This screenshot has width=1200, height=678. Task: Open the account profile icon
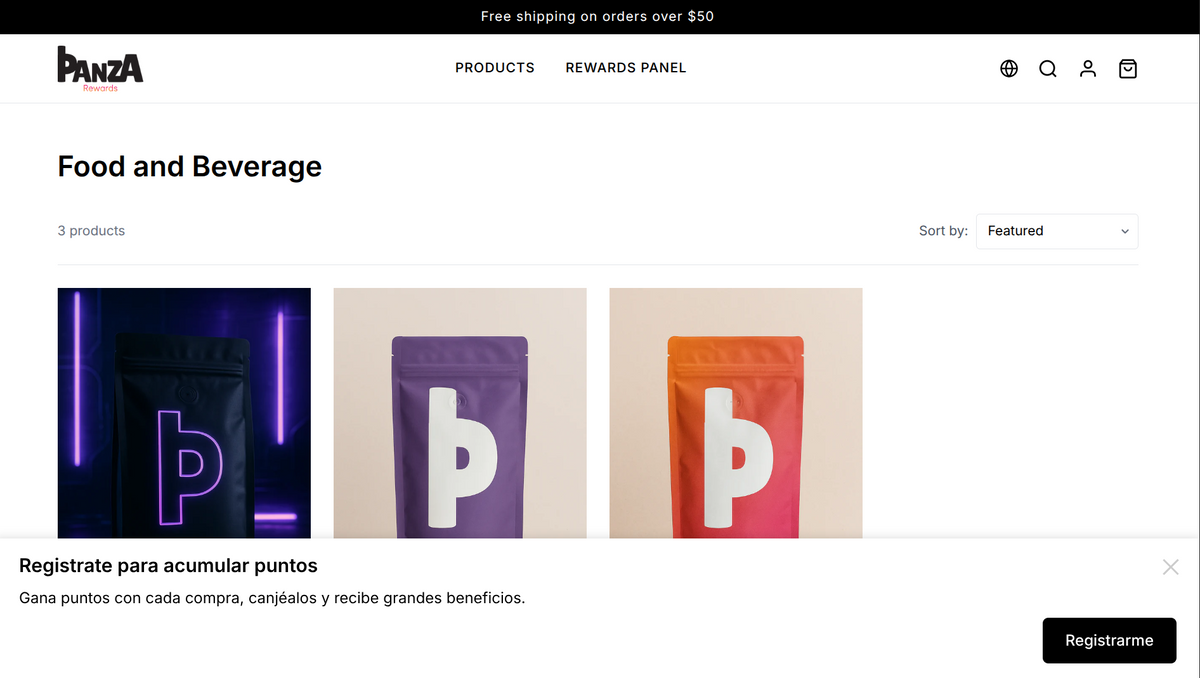(1088, 68)
